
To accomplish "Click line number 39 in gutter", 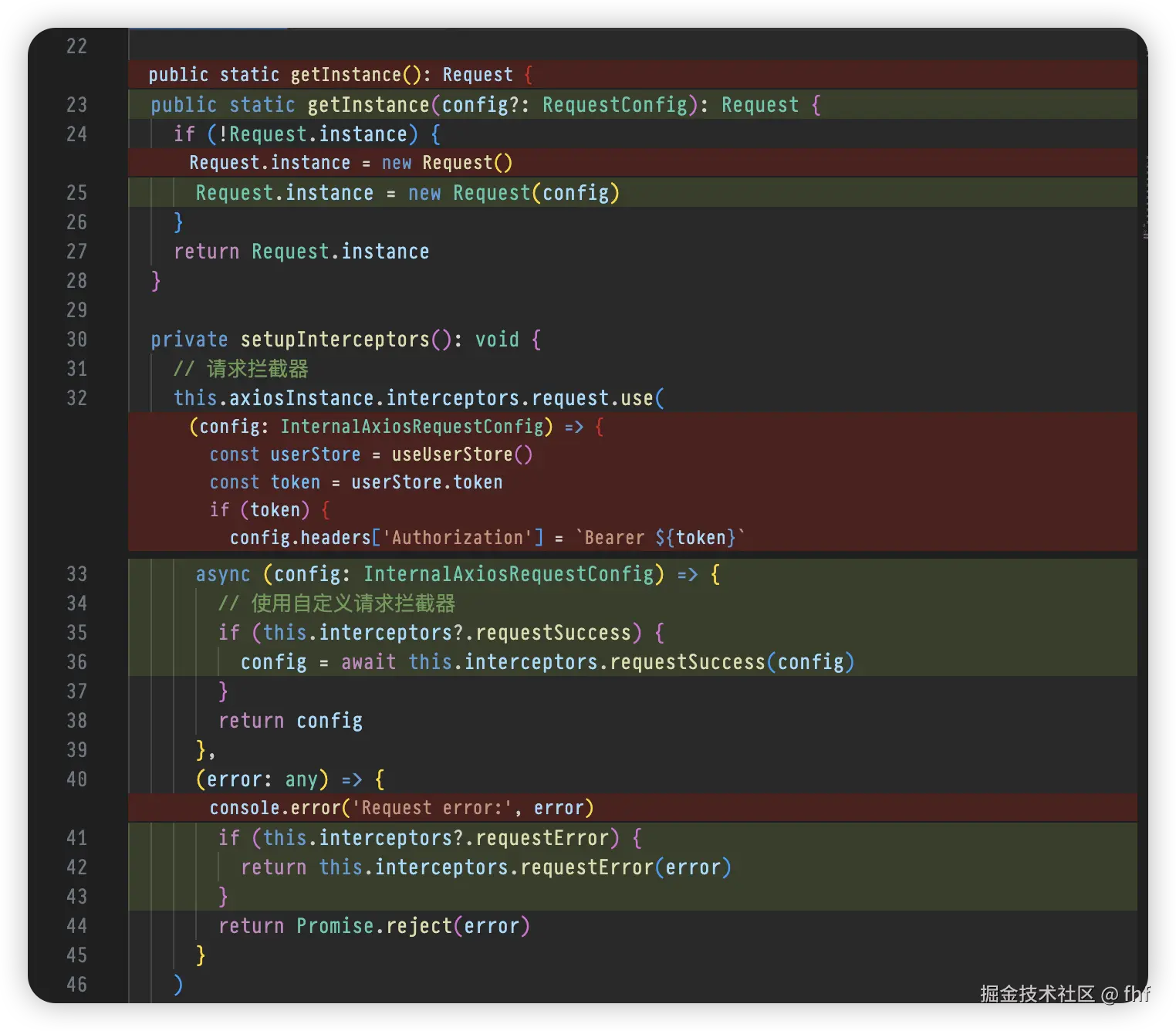I will pyautogui.click(x=76, y=750).
